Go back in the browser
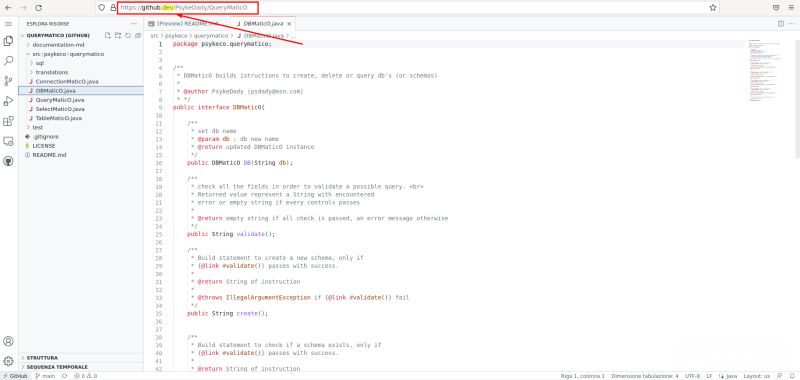800x380 pixels. point(8,8)
